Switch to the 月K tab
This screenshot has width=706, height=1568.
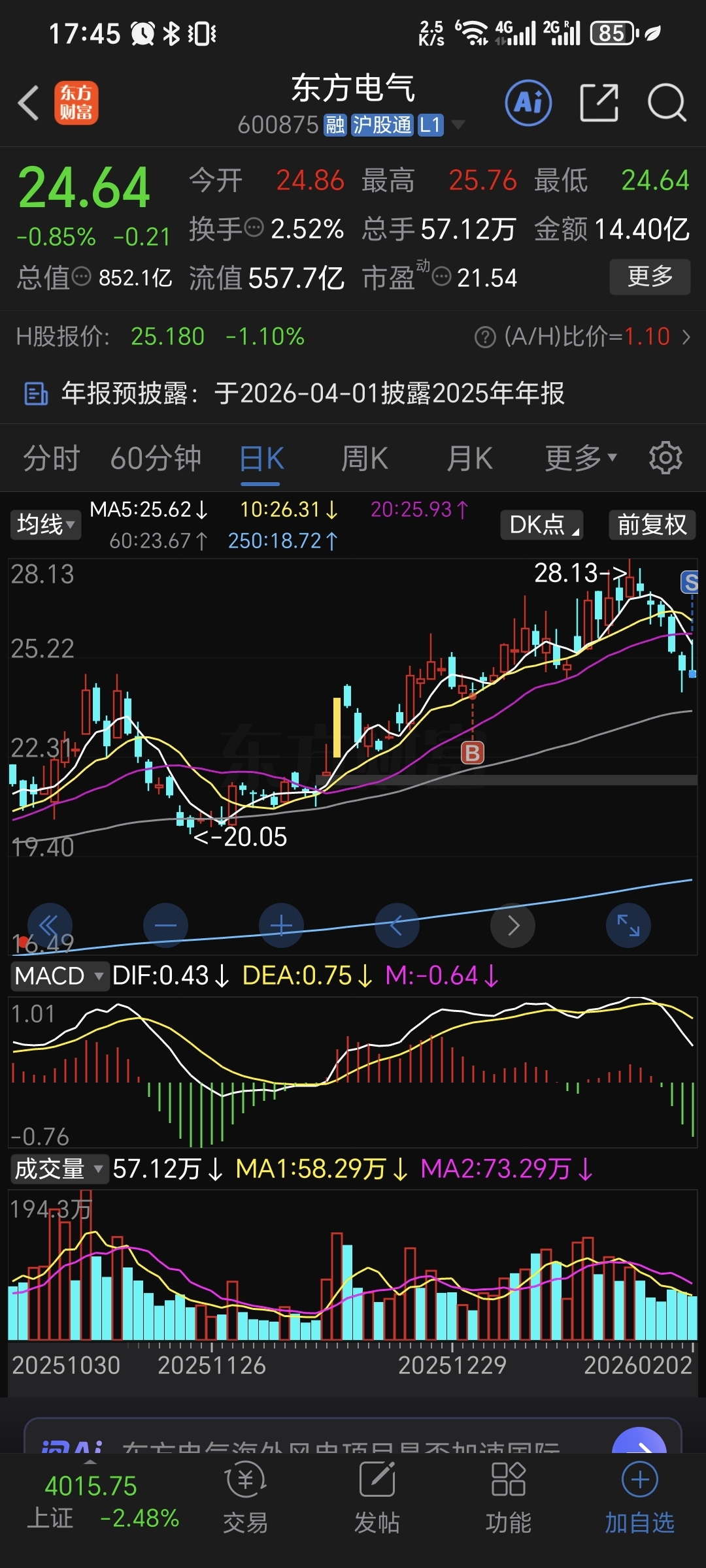[x=469, y=458]
